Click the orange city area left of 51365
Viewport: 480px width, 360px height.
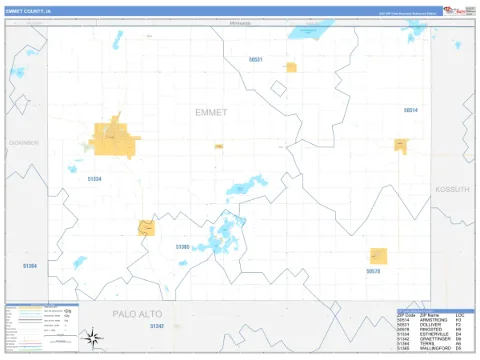147,228
